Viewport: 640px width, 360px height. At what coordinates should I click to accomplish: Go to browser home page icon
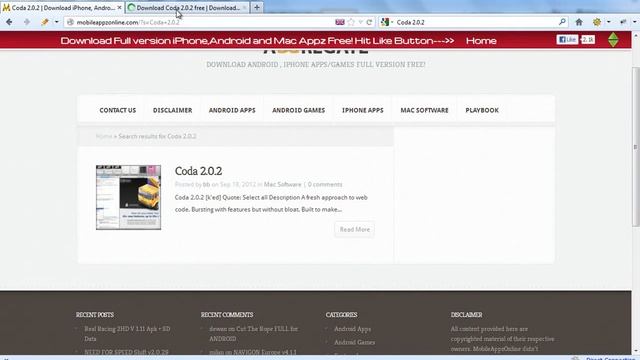tap(579, 22)
